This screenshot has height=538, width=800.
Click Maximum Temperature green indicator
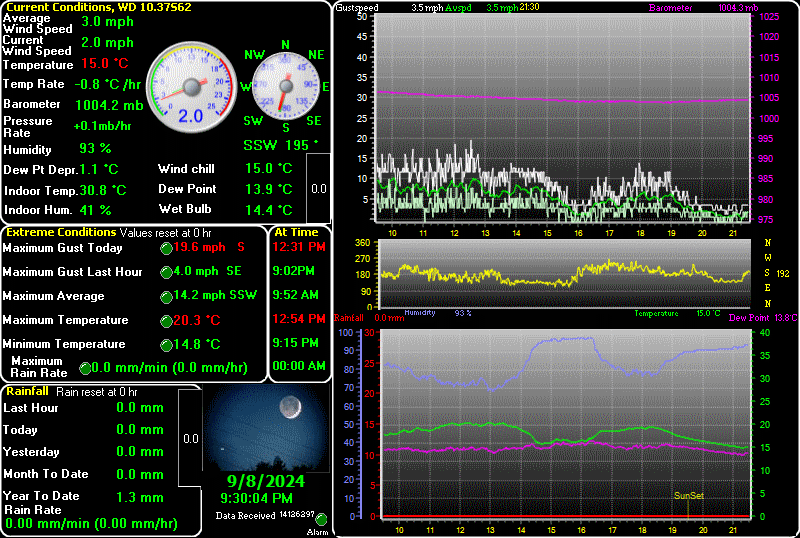pyautogui.click(x=166, y=321)
